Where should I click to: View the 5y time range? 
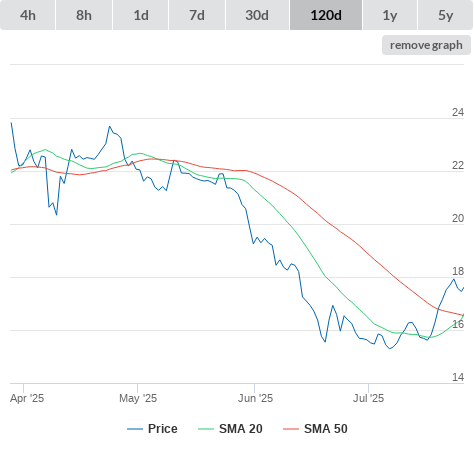click(x=446, y=15)
